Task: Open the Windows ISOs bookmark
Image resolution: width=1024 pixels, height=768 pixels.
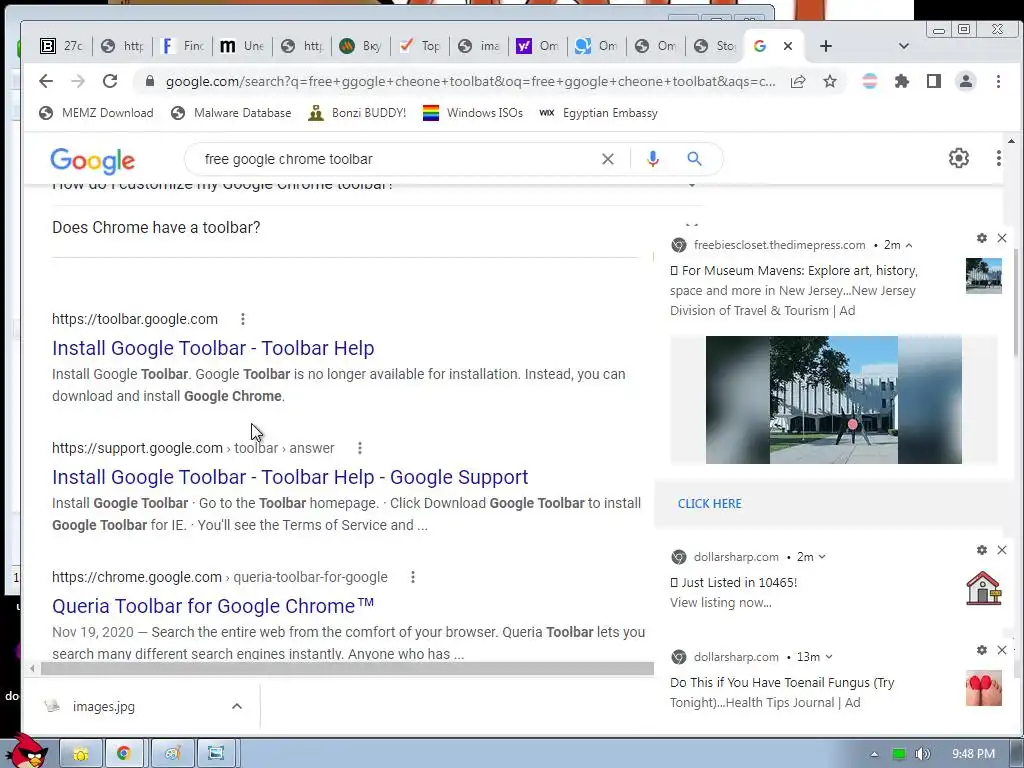Action: [473, 113]
